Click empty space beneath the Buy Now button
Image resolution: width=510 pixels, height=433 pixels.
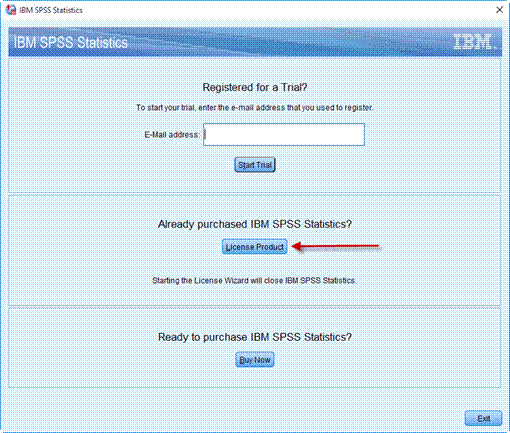coord(255,377)
